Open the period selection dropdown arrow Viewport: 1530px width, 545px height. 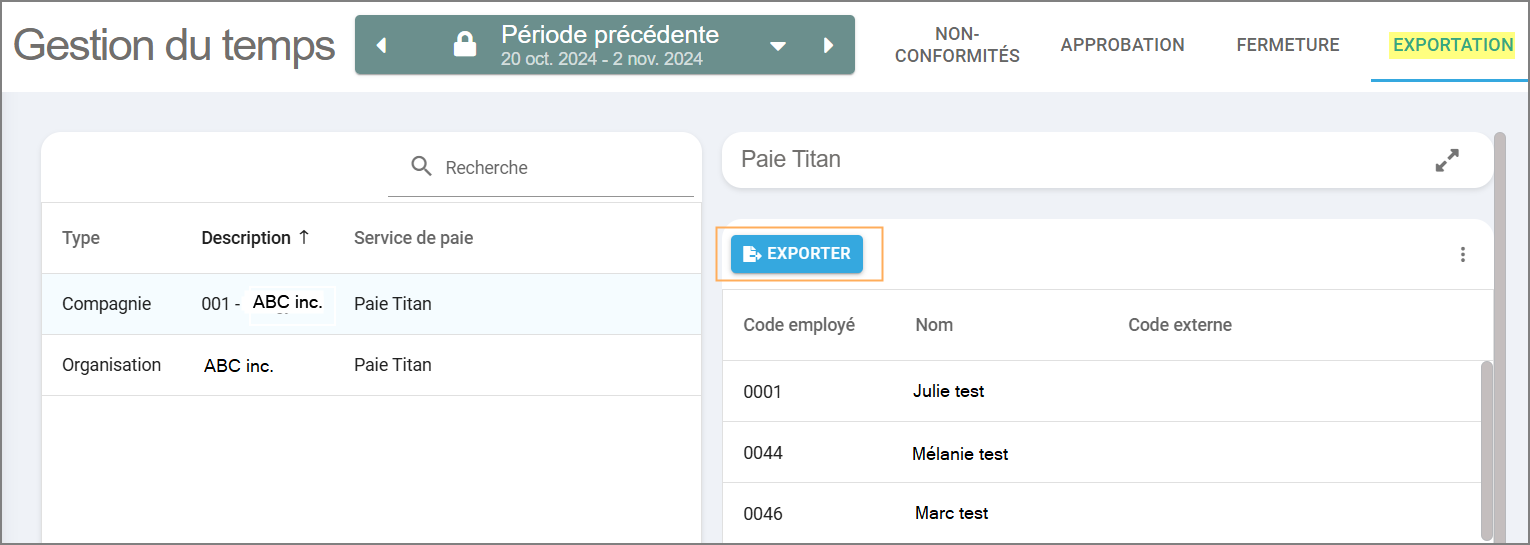point(778,46)
